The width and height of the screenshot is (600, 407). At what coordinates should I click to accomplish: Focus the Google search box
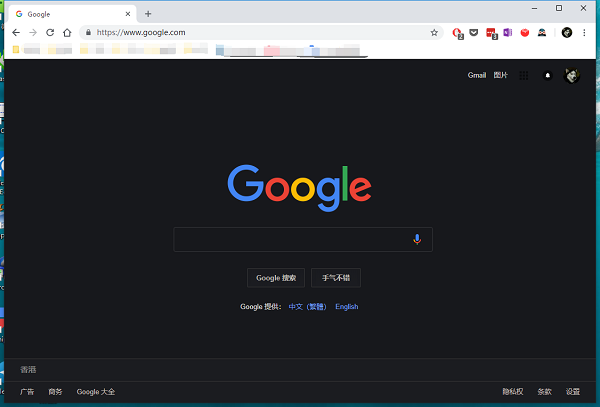(303, 239)
